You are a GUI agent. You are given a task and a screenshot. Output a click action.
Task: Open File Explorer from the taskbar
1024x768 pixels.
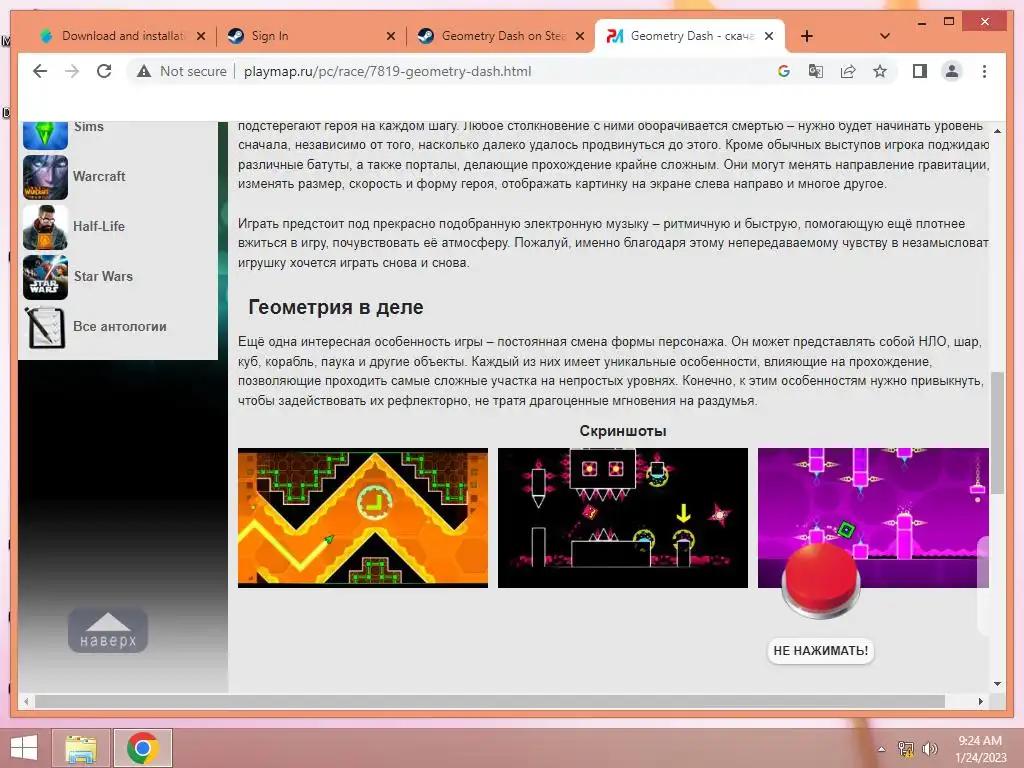coord(81,748)
